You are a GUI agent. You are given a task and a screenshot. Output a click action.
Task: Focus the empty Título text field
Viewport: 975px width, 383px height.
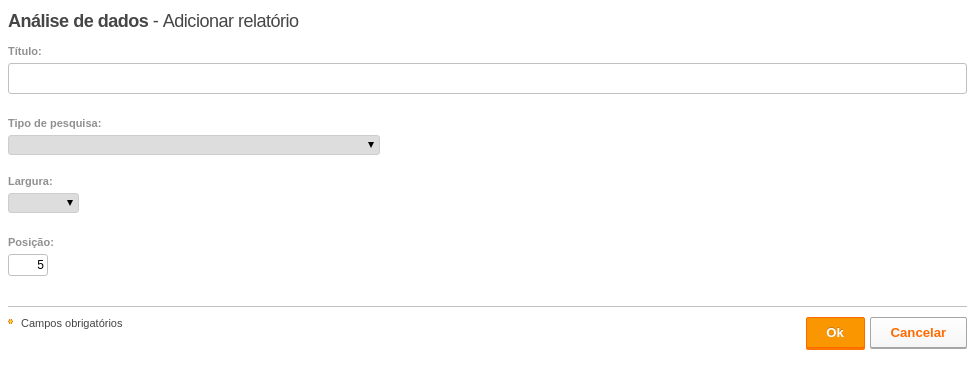(488, 78)
